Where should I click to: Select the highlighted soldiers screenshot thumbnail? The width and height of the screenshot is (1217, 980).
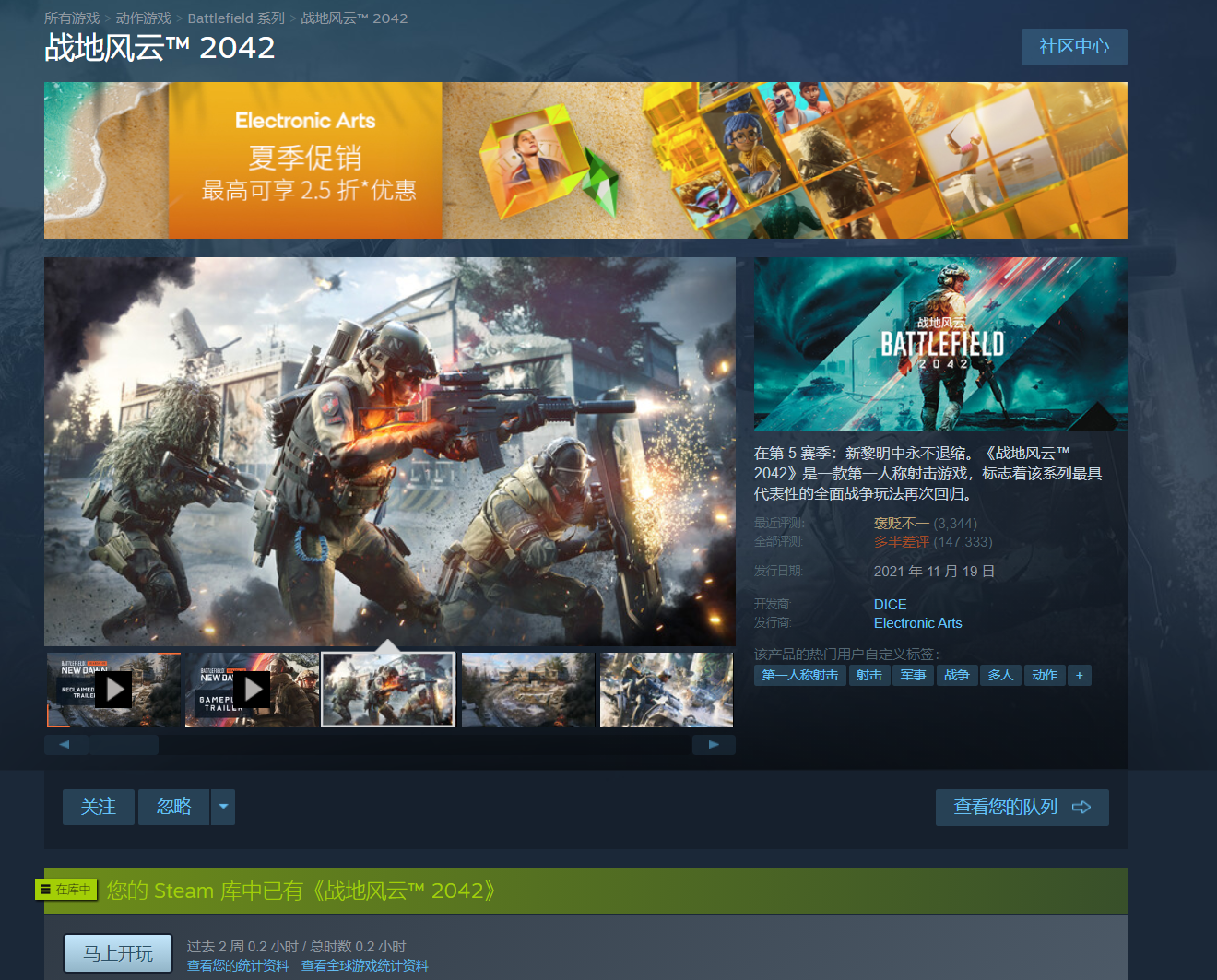pyautogui.click(x=388, y=690)
